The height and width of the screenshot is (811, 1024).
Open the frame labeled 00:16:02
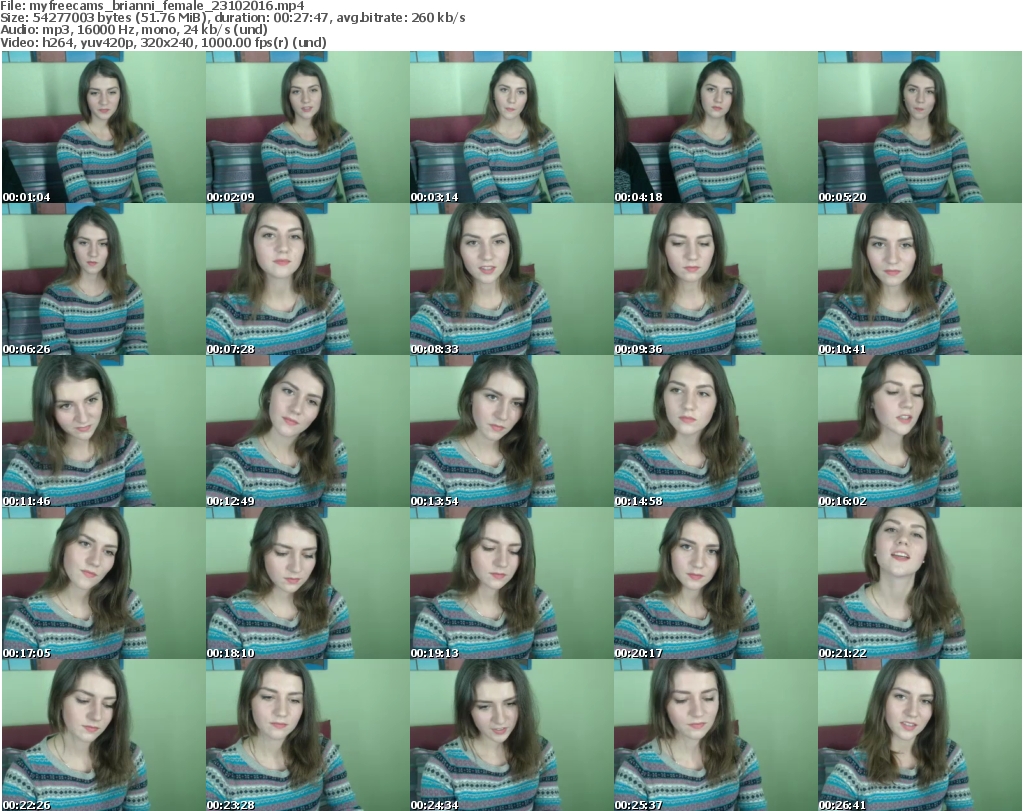pyautogui.click(x=919, y=431)
